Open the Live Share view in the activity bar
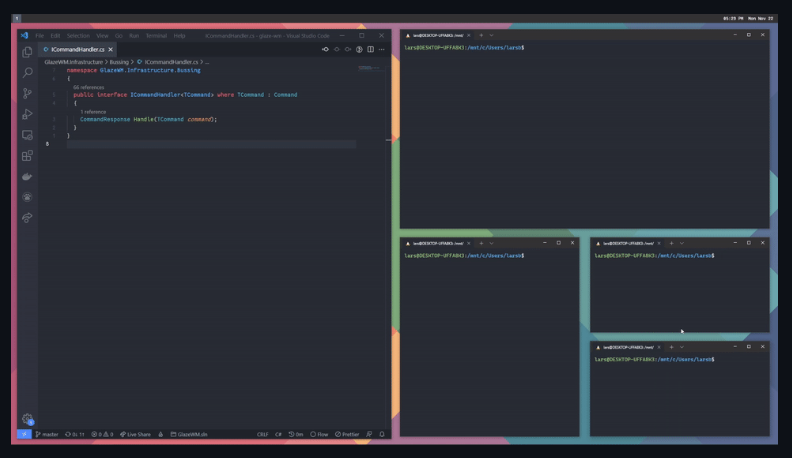The width and height of the screenshot is (792, 458). [x=27, y=218]
